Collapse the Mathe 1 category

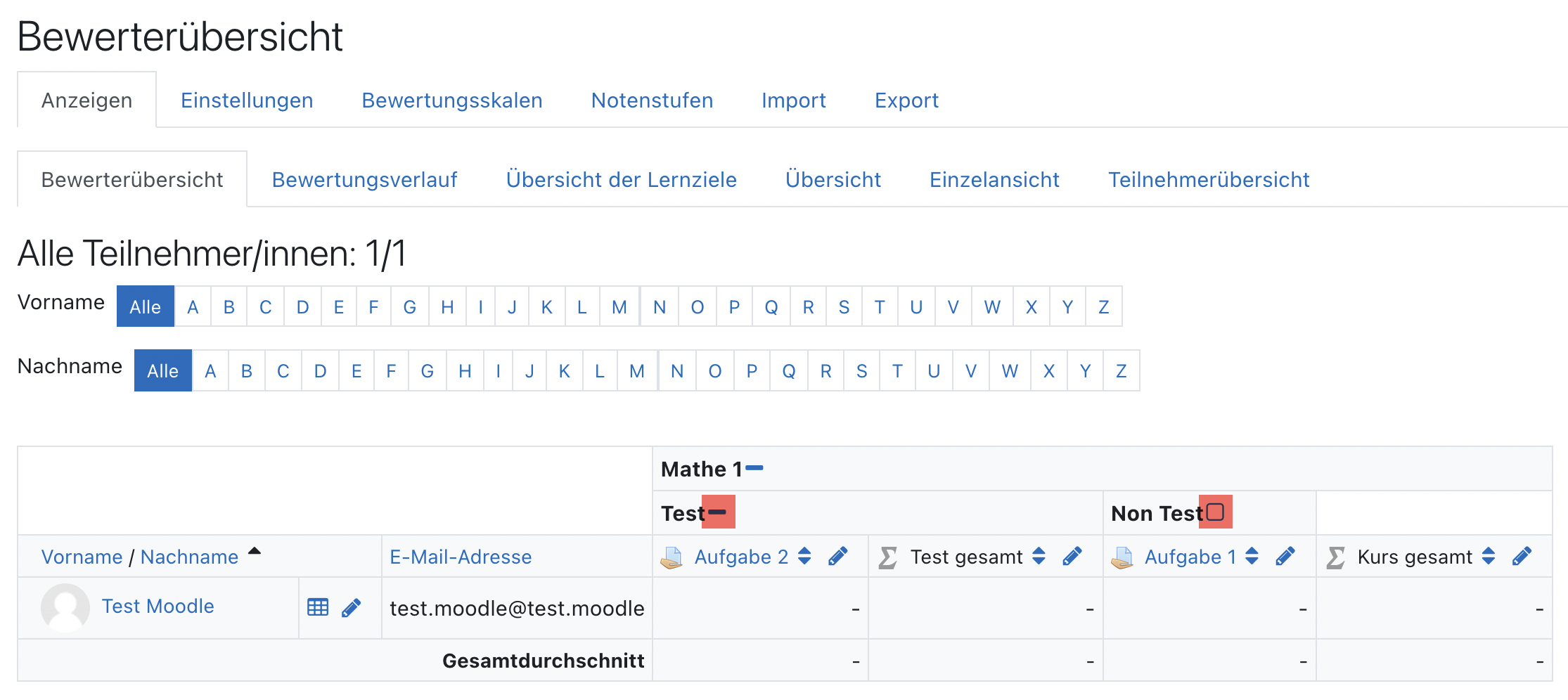pos(754,468)
